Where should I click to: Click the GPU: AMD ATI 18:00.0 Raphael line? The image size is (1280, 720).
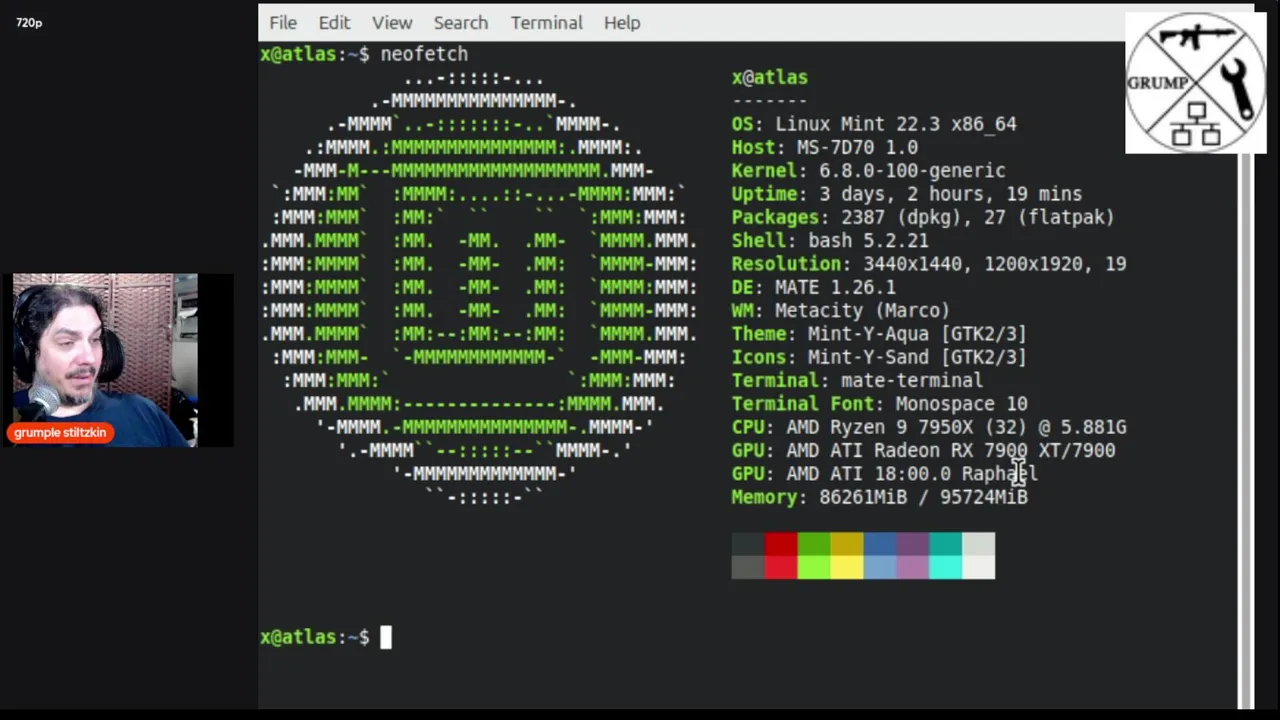click(x=884, y=474)
